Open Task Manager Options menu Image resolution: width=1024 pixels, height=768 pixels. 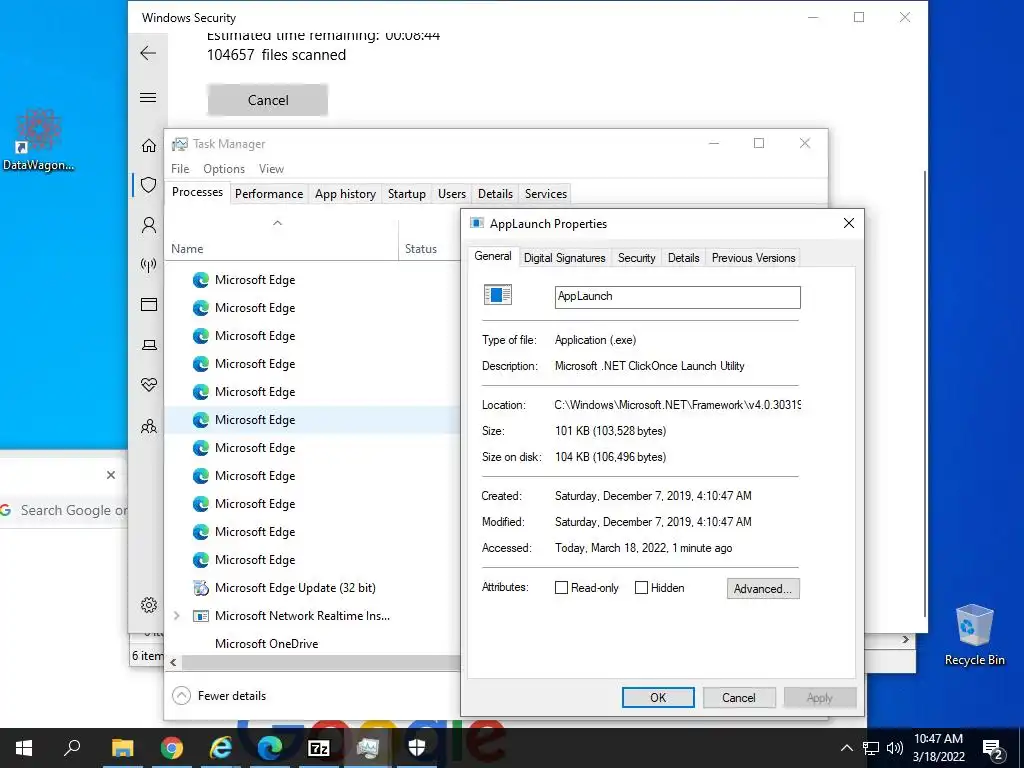tap(224, 168)
